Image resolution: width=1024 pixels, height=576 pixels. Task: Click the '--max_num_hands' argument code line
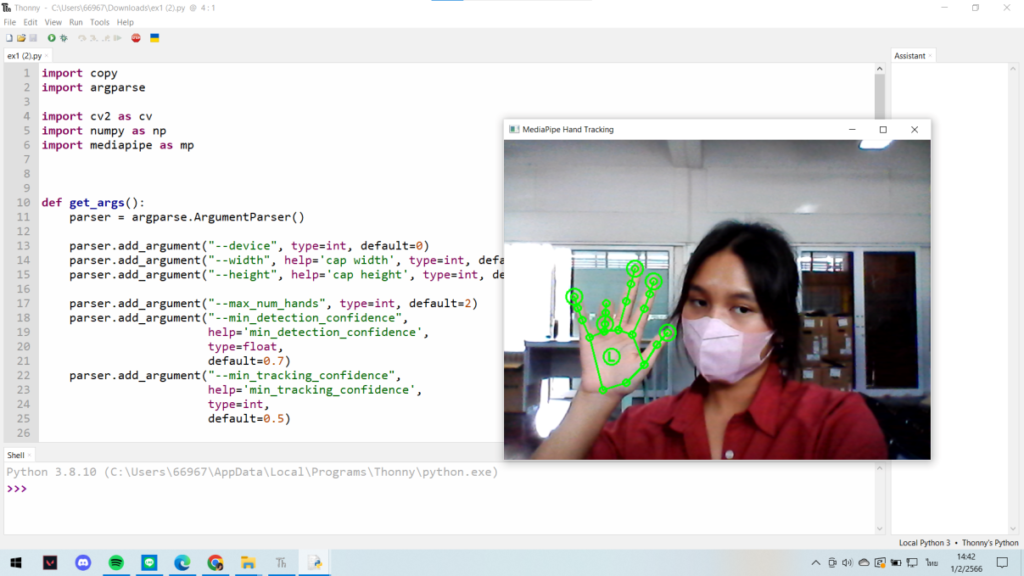coord(274,304)
